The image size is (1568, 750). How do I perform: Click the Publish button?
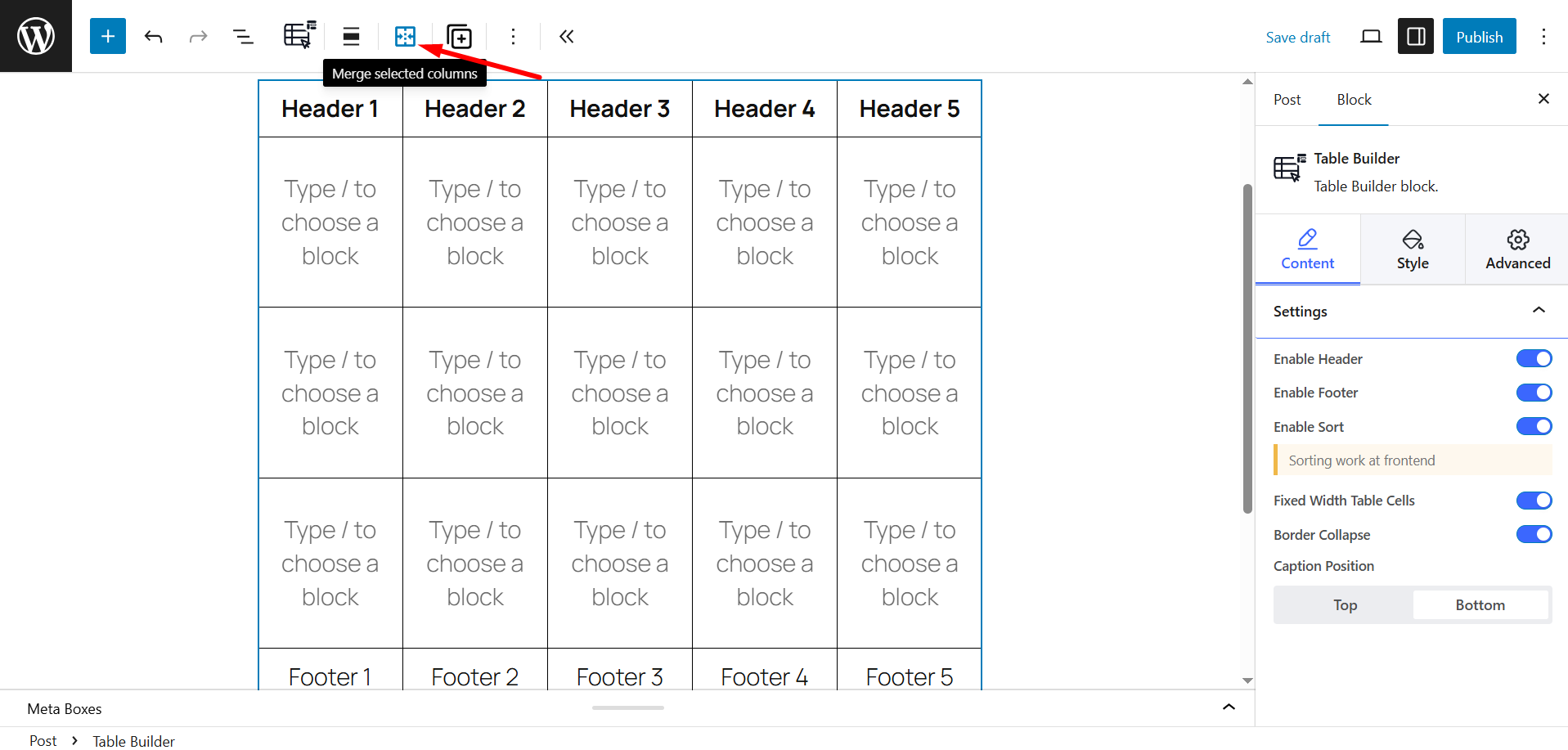[x=1479, y=36]
